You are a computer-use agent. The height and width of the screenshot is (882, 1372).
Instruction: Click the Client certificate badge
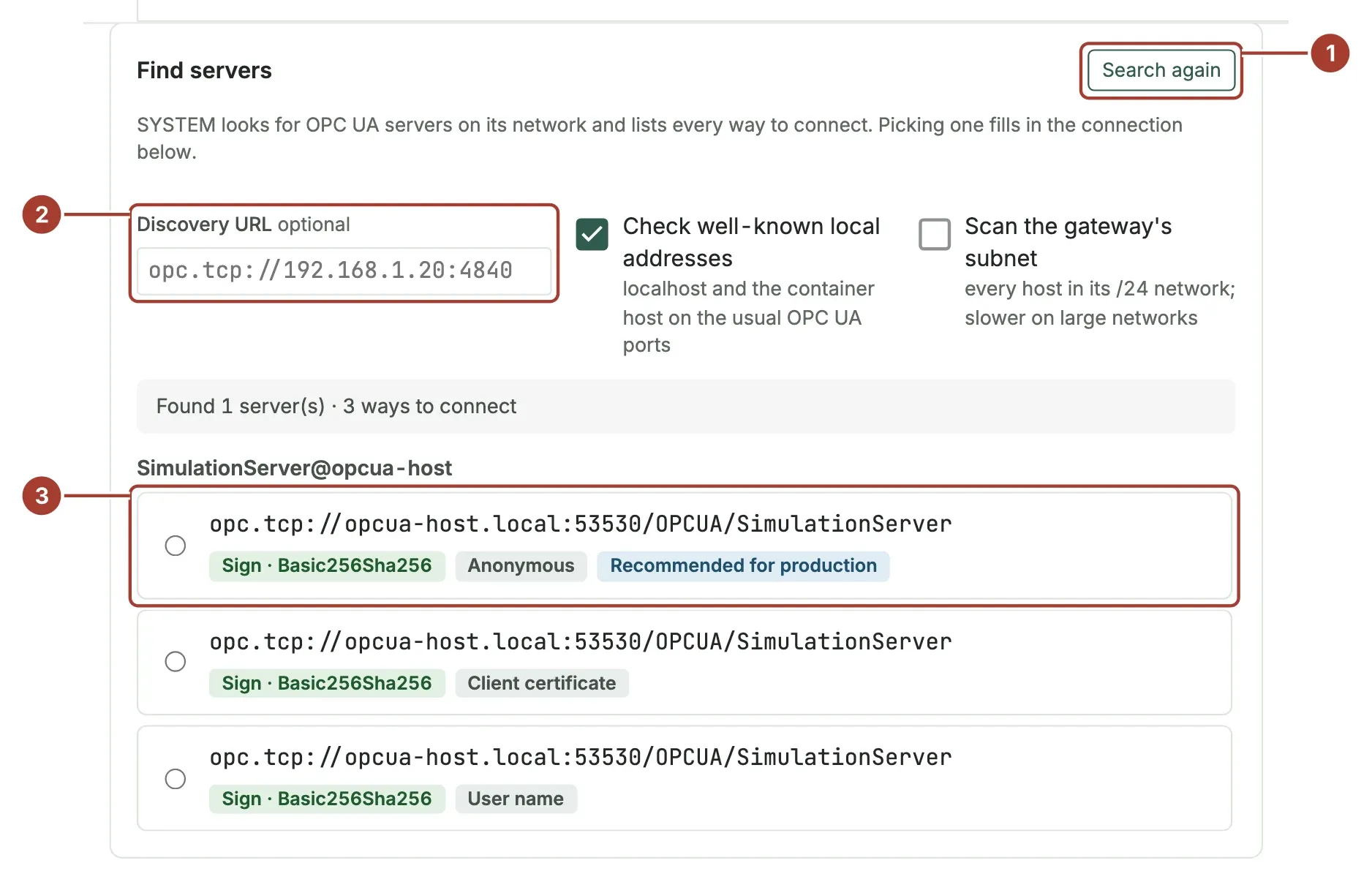(x=542, y=683)
